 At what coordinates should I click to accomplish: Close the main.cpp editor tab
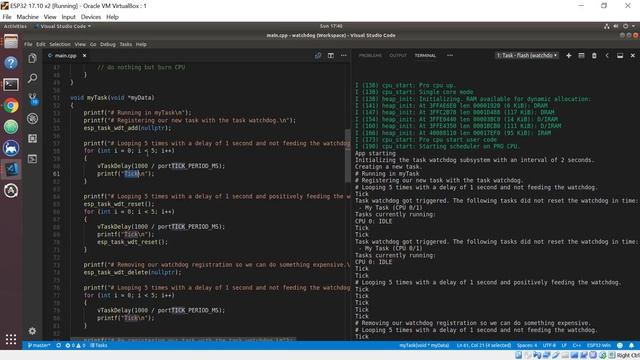(x=84, y=56)
